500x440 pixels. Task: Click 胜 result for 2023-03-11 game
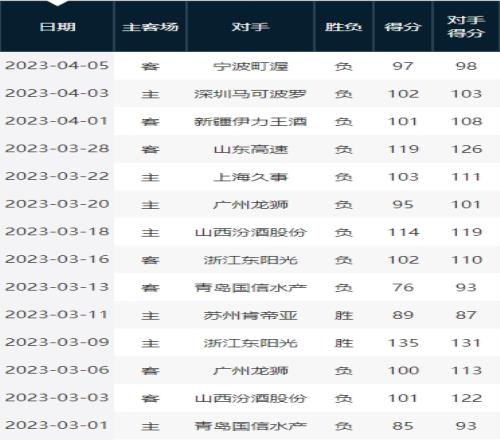(344, 315)
